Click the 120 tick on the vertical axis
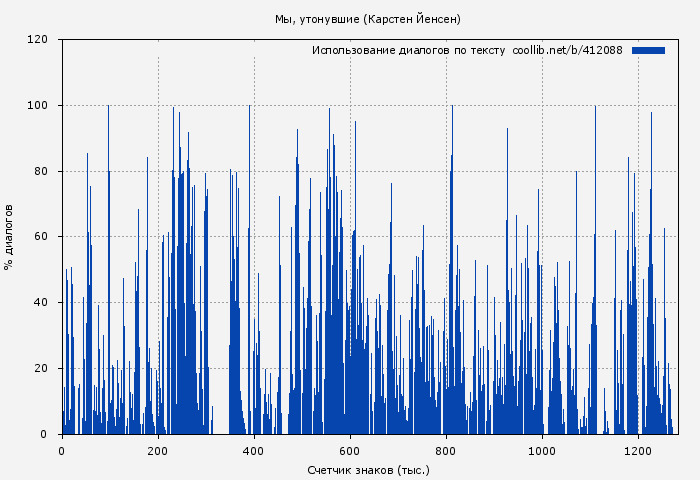 click(x=38, y=40)
